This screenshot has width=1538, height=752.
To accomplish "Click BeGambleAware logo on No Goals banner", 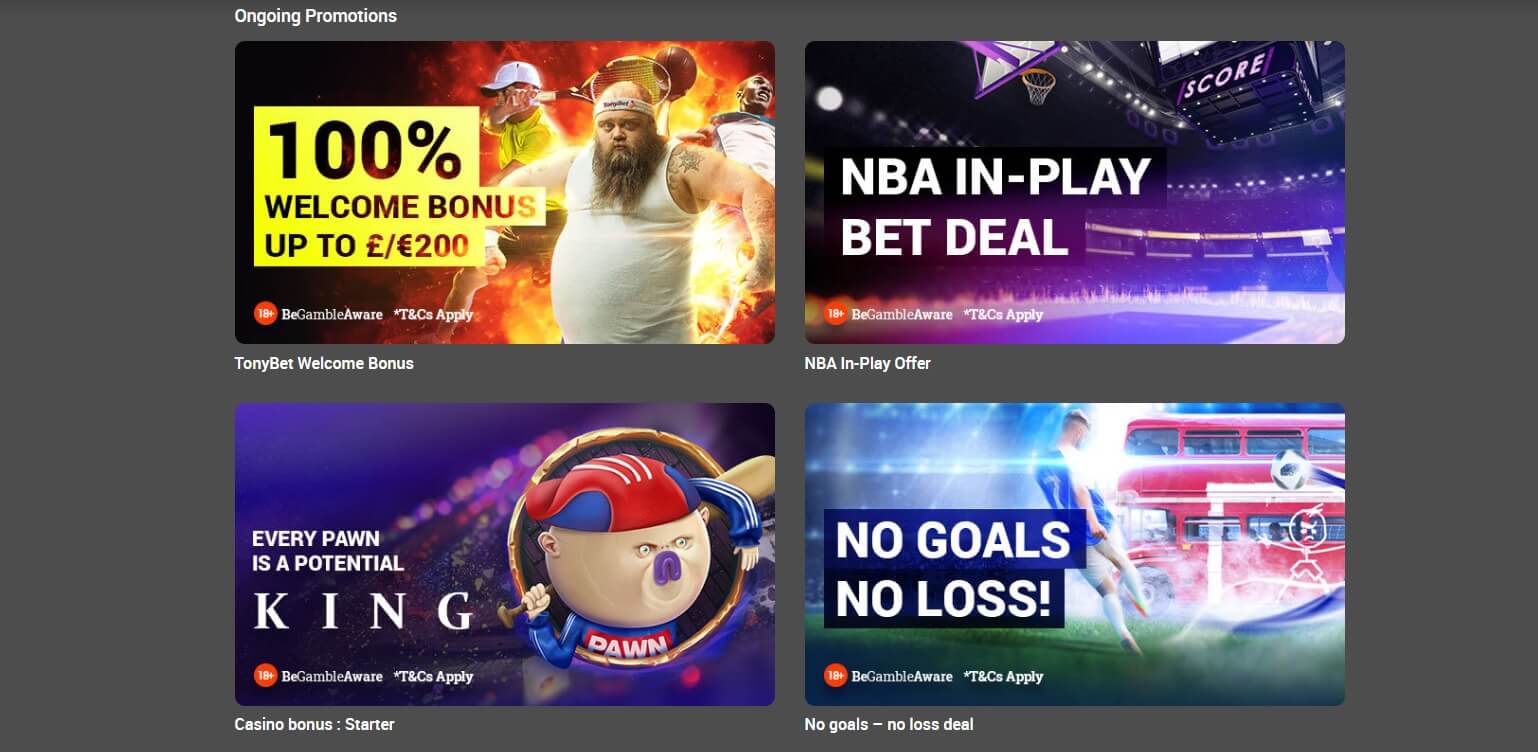I will (902, 676).
